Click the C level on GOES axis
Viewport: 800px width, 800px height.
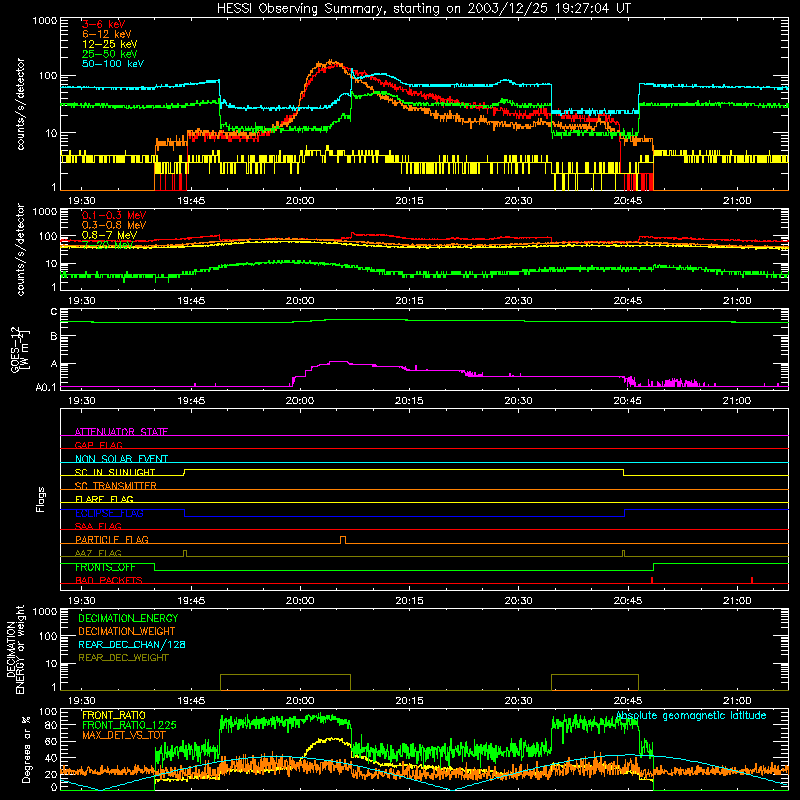[54, 312]
